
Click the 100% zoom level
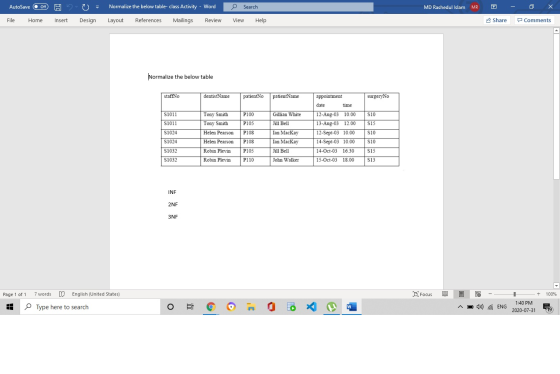click(x=551, y=294)
